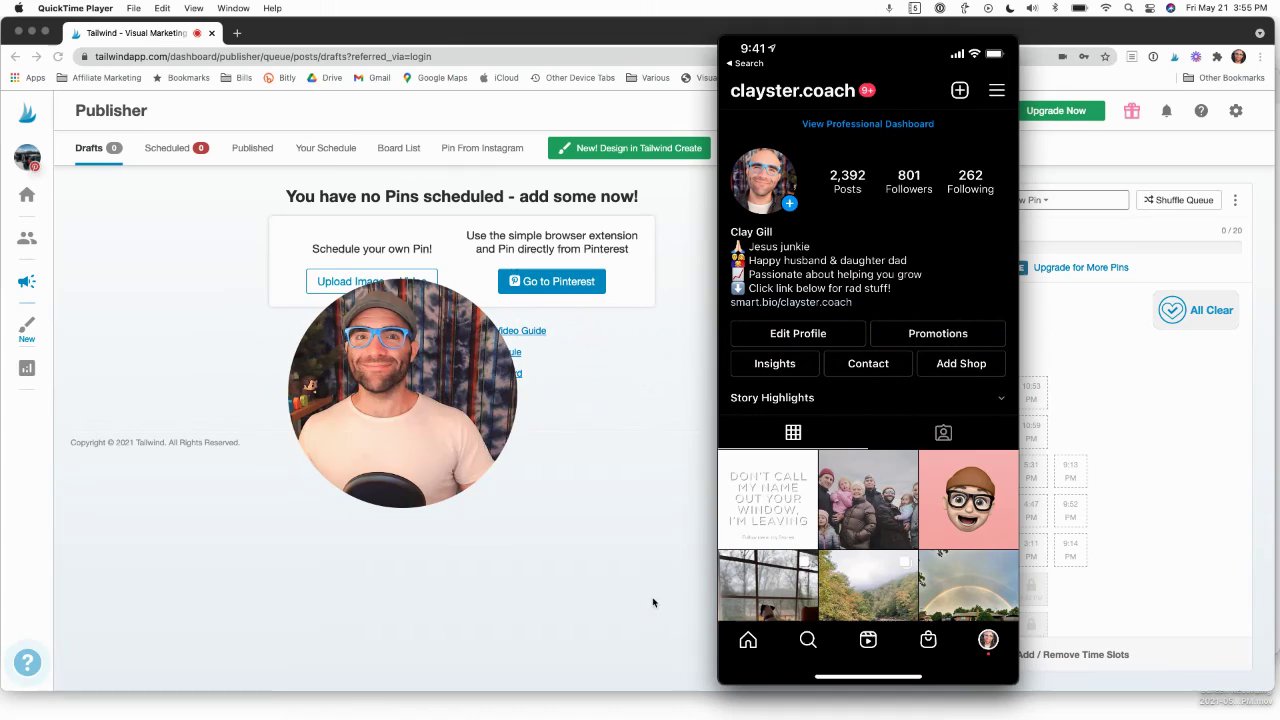Tap Add Shop button on Instagram
1280x720 pixels.
(961, 364)
